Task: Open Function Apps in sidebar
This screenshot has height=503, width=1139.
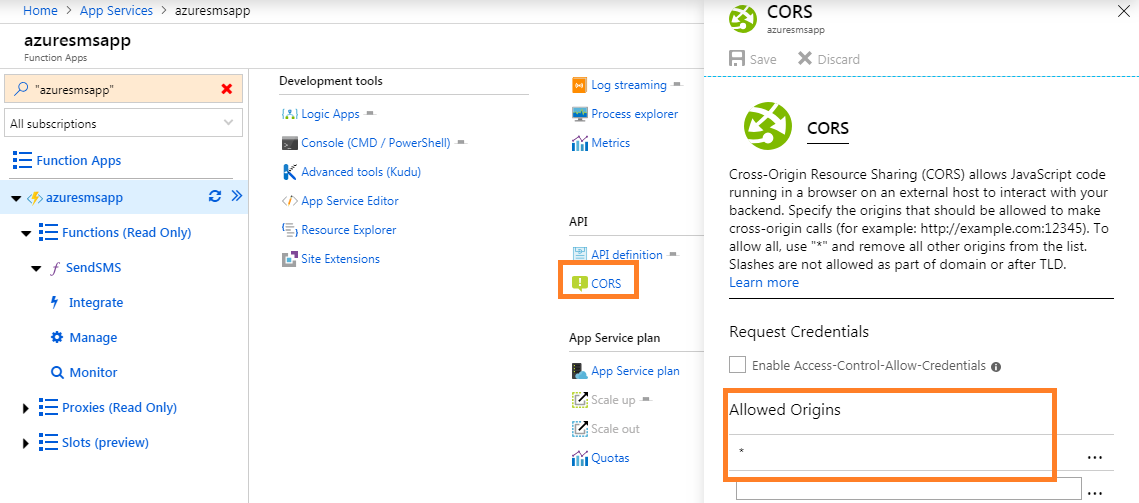Action: pos(78,161)
